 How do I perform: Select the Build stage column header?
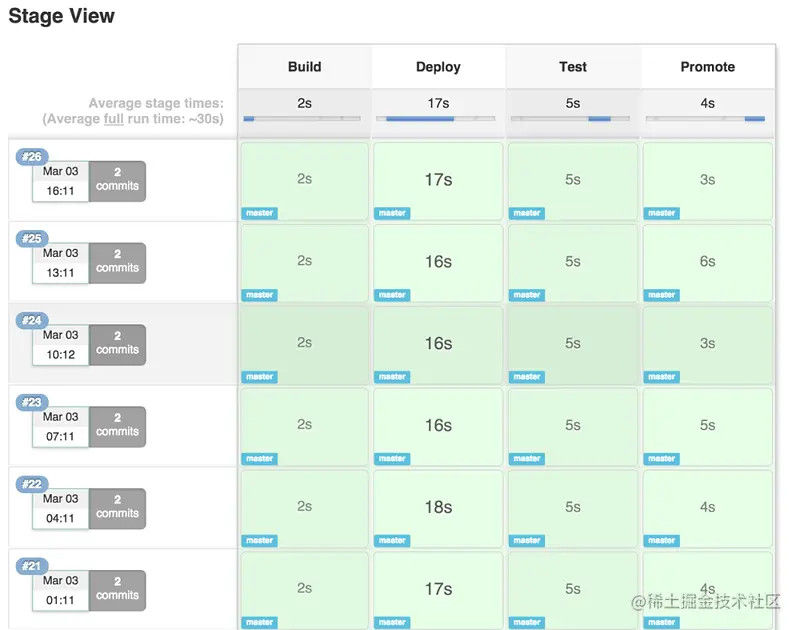pos(305,67)
